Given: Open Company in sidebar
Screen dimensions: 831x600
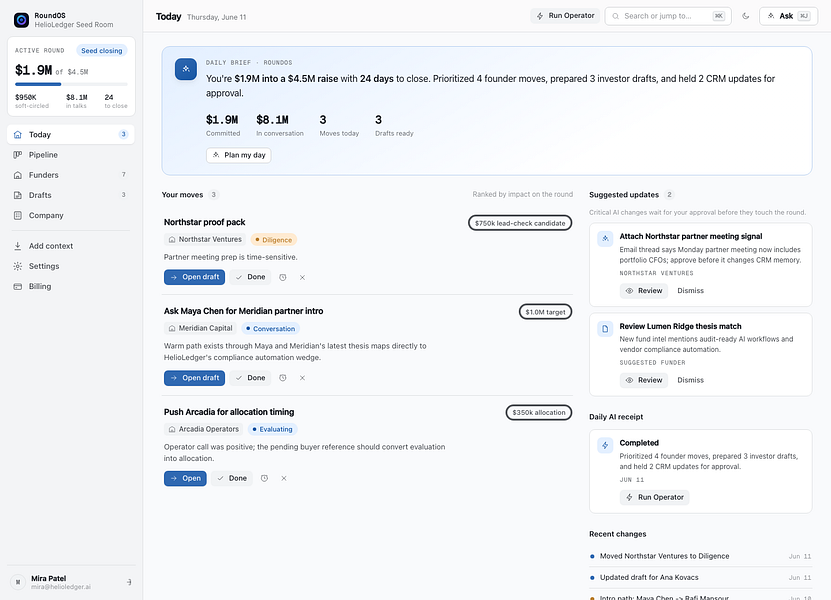Looking at the screenshot, I should tap(71, 215).
